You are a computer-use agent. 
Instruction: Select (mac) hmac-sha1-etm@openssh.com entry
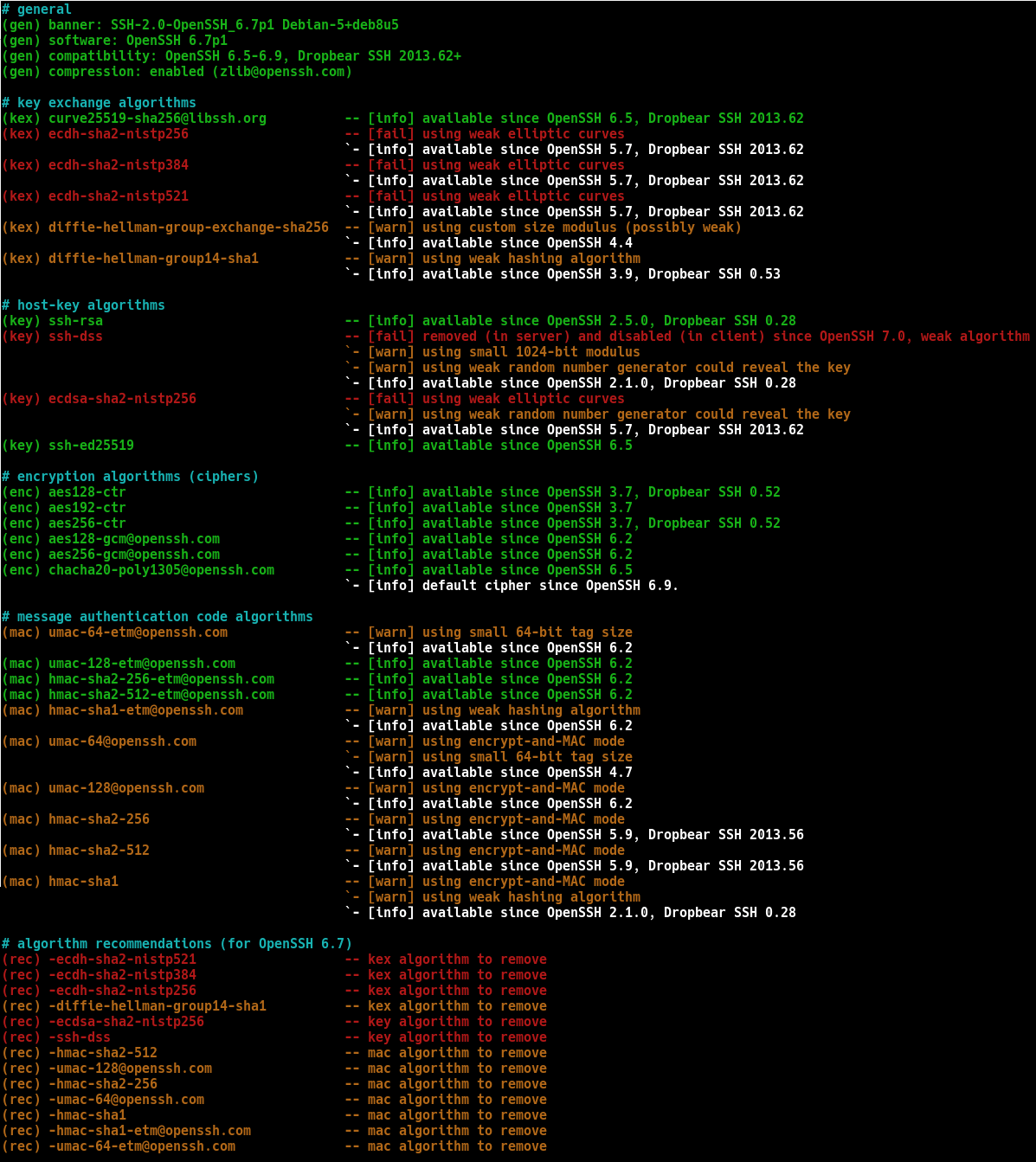tap(123, 710)
